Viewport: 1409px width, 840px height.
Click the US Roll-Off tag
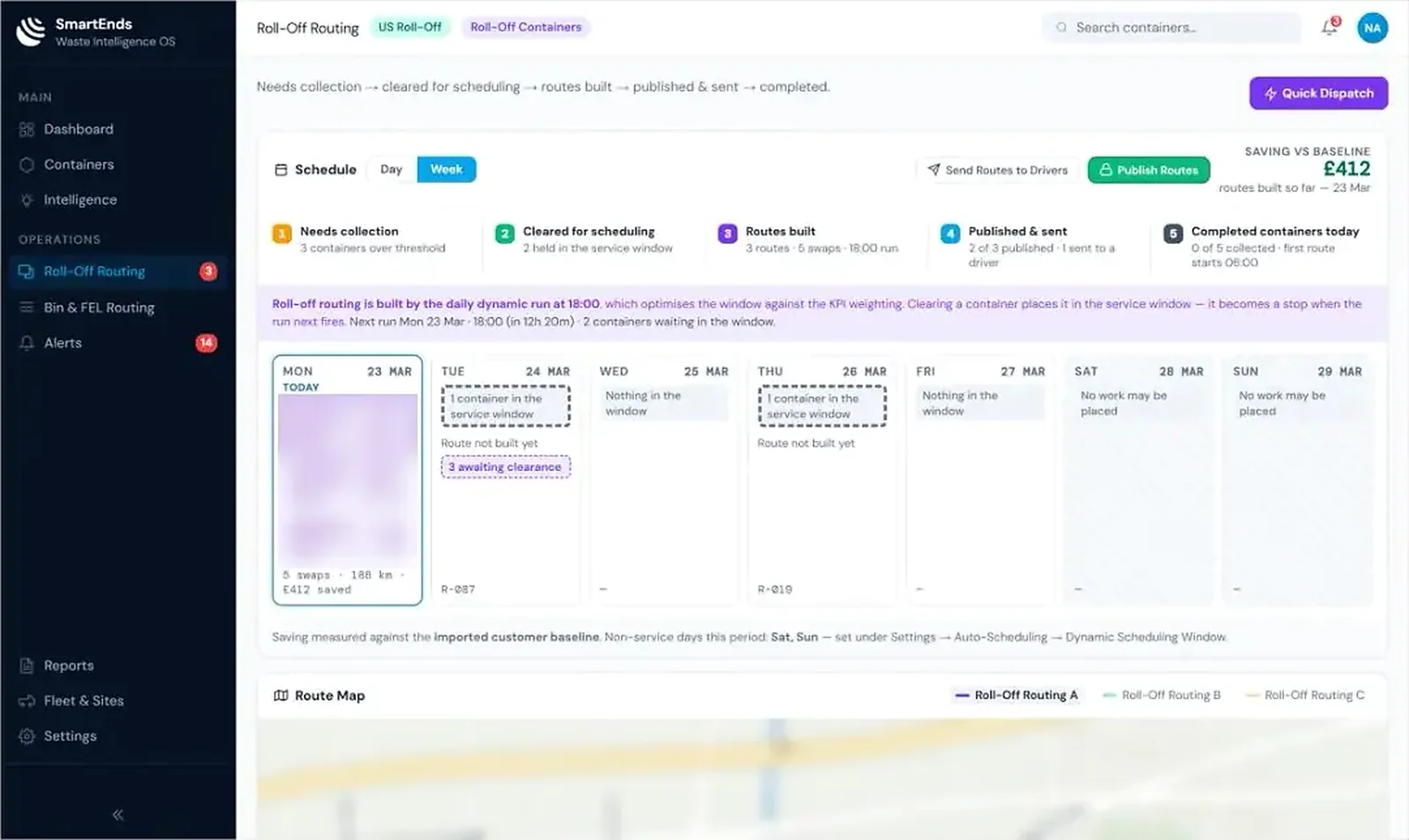(409, 27)
